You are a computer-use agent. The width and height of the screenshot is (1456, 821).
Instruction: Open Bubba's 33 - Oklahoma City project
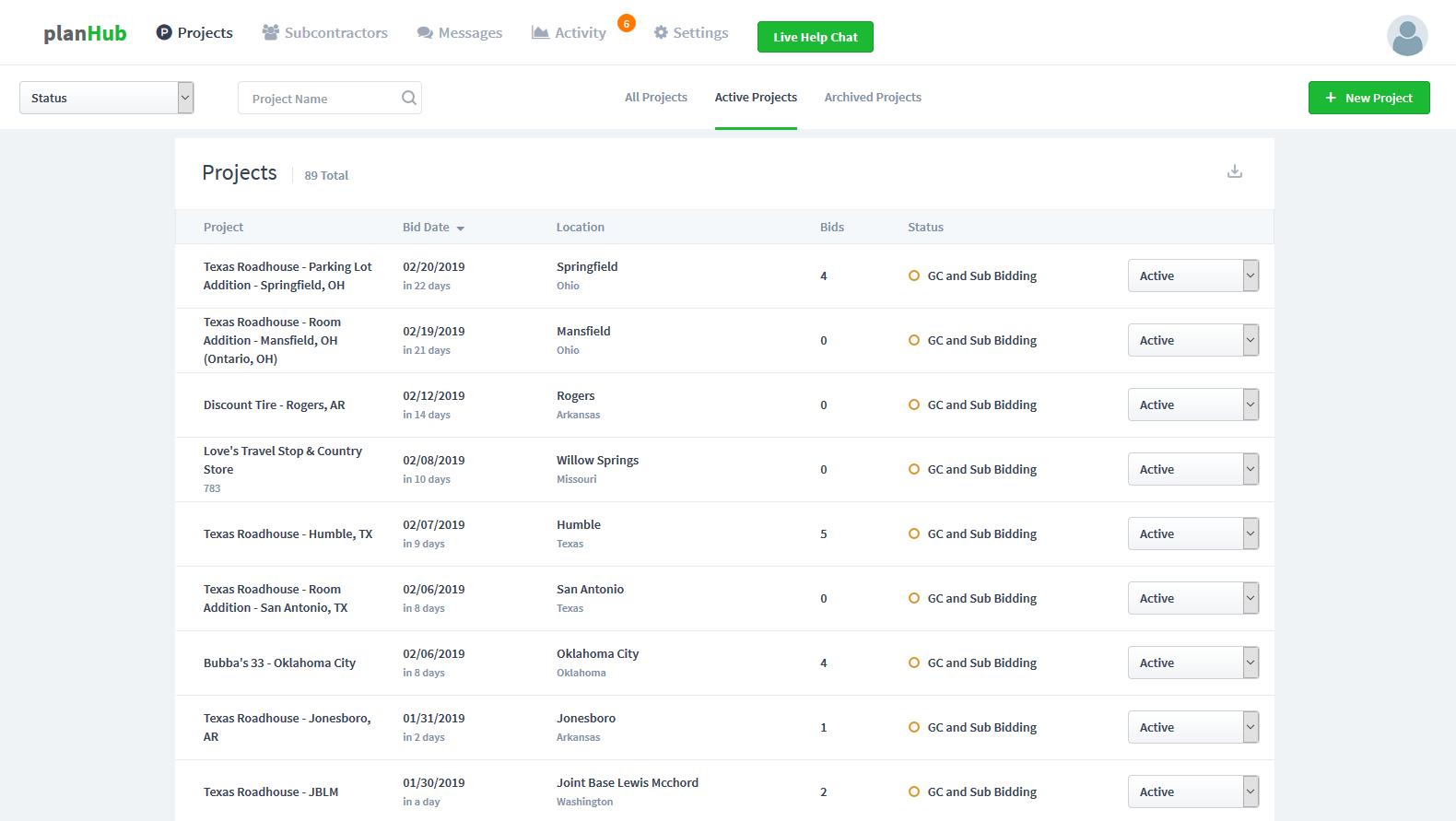pyautogui.click(x=279, y=663)
